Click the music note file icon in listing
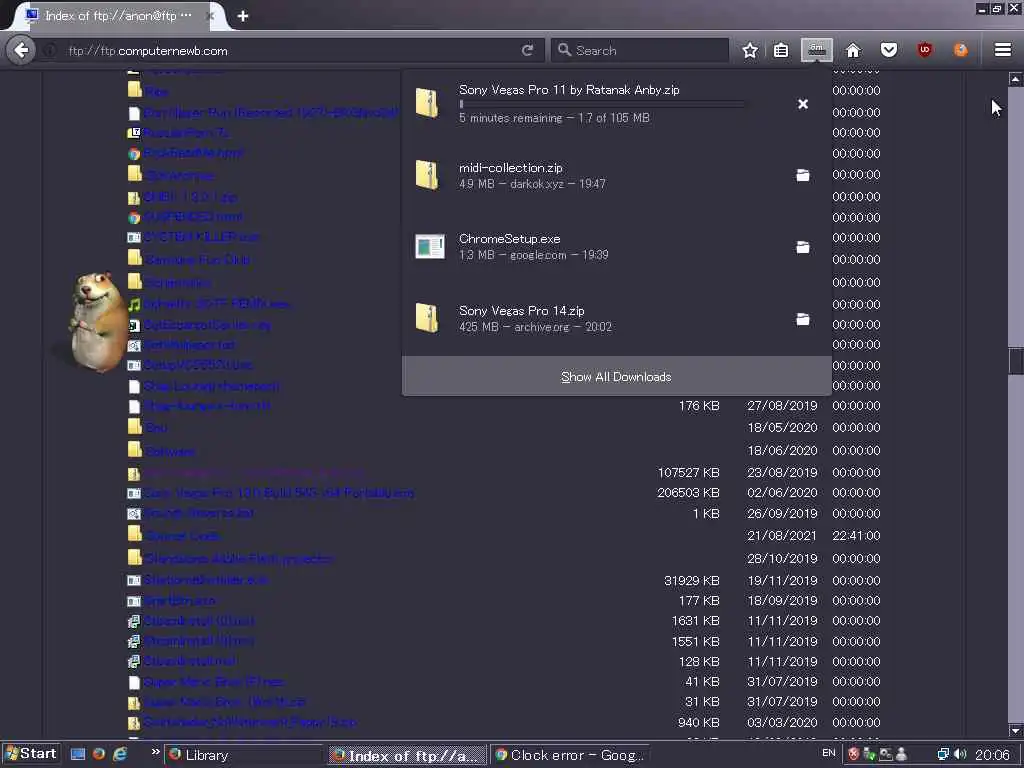 click(x=134, y=305)
